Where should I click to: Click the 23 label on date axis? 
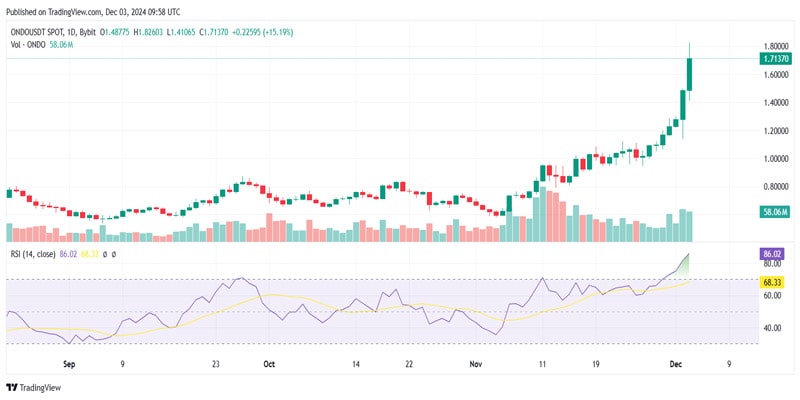(216, 364)
